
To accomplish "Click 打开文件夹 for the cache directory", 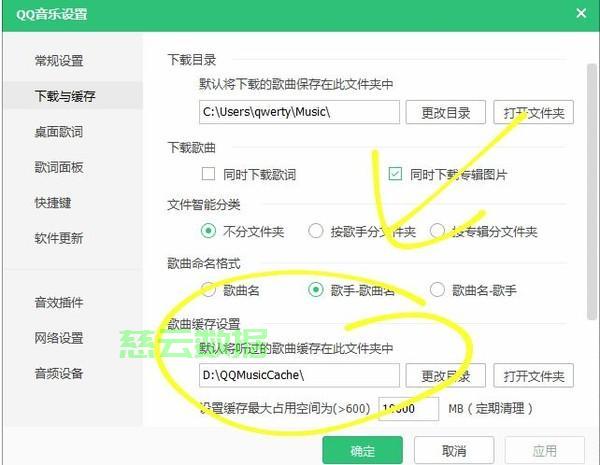I will (x=534, y=375).
